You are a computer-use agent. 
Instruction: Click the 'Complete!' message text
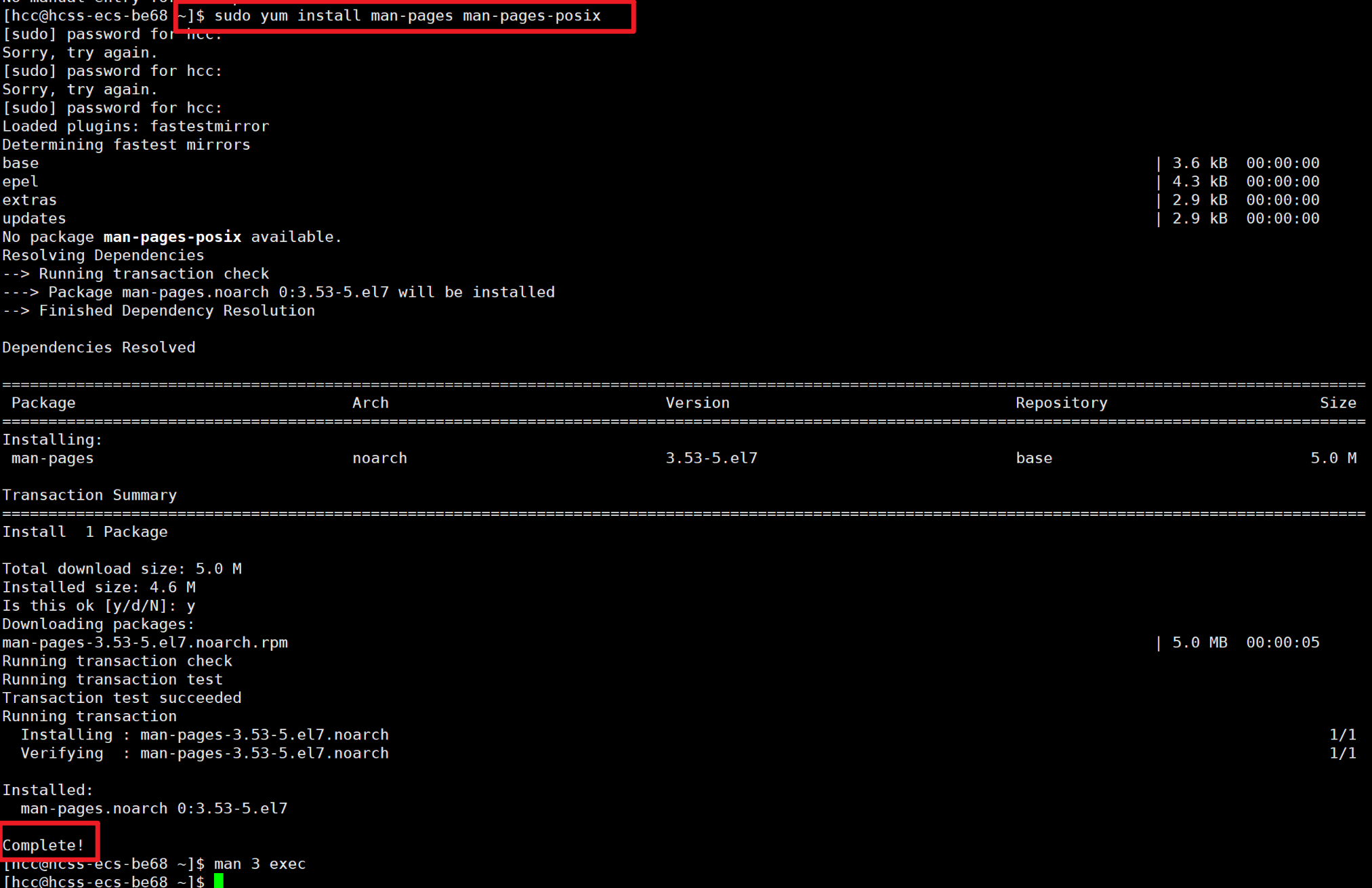tap(43, 845)
